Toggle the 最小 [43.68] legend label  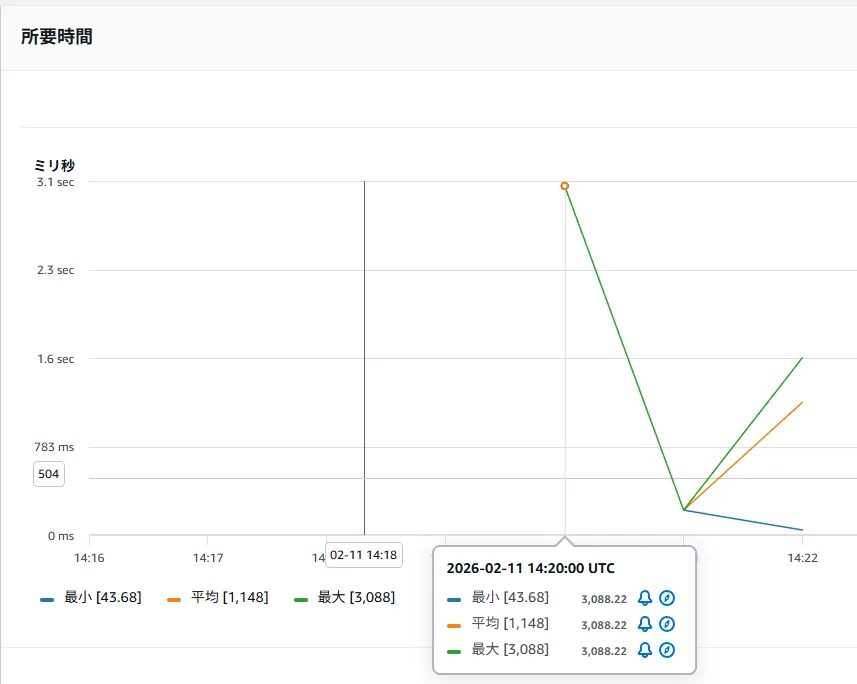[x=102, y=597]
